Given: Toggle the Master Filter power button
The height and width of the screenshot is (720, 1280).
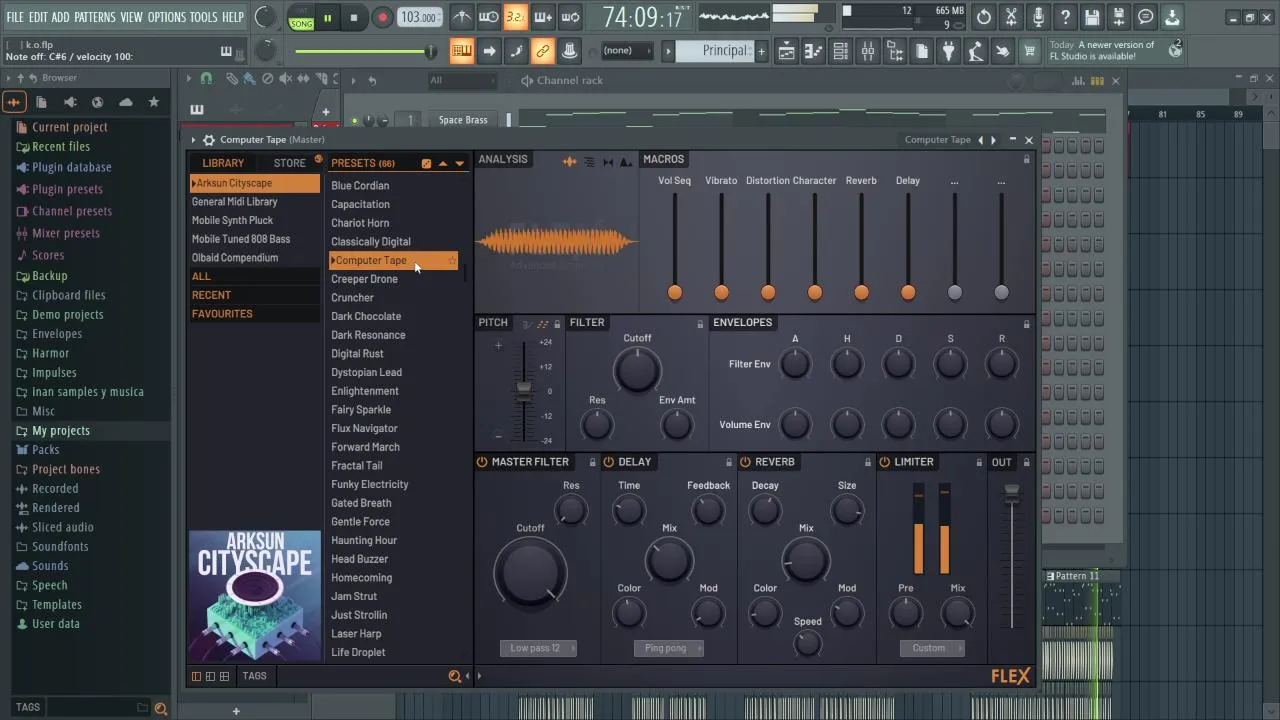Looking at the screenshot, I should (x=482, y=462).
